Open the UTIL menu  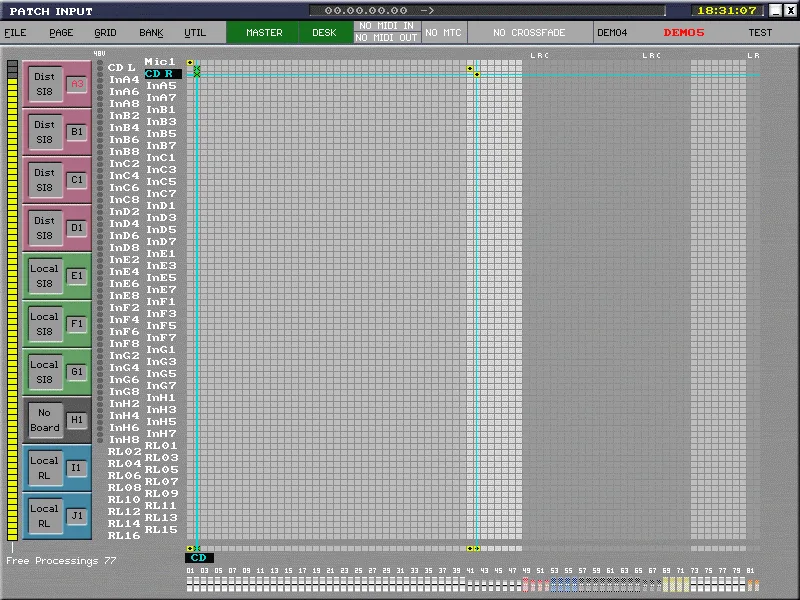tap(195, 33)
